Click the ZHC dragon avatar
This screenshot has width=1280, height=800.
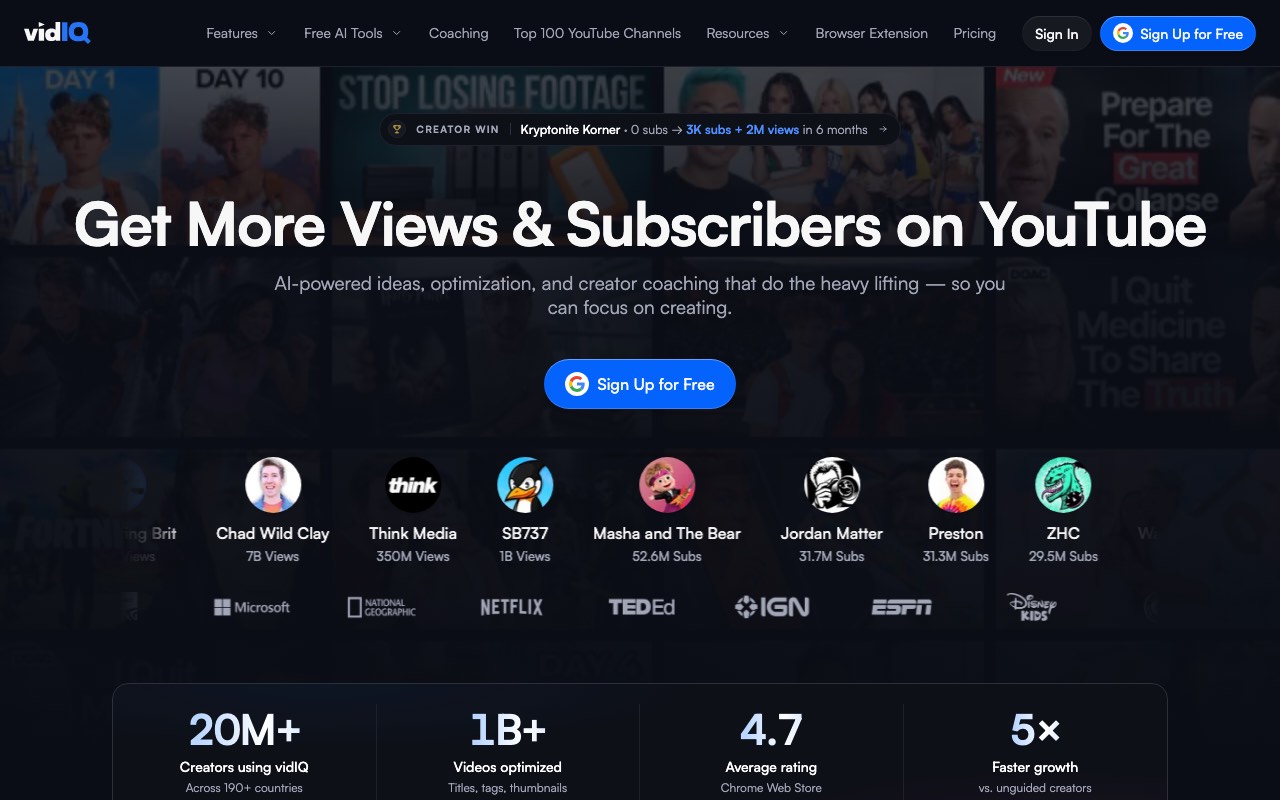click(1063, 485)
